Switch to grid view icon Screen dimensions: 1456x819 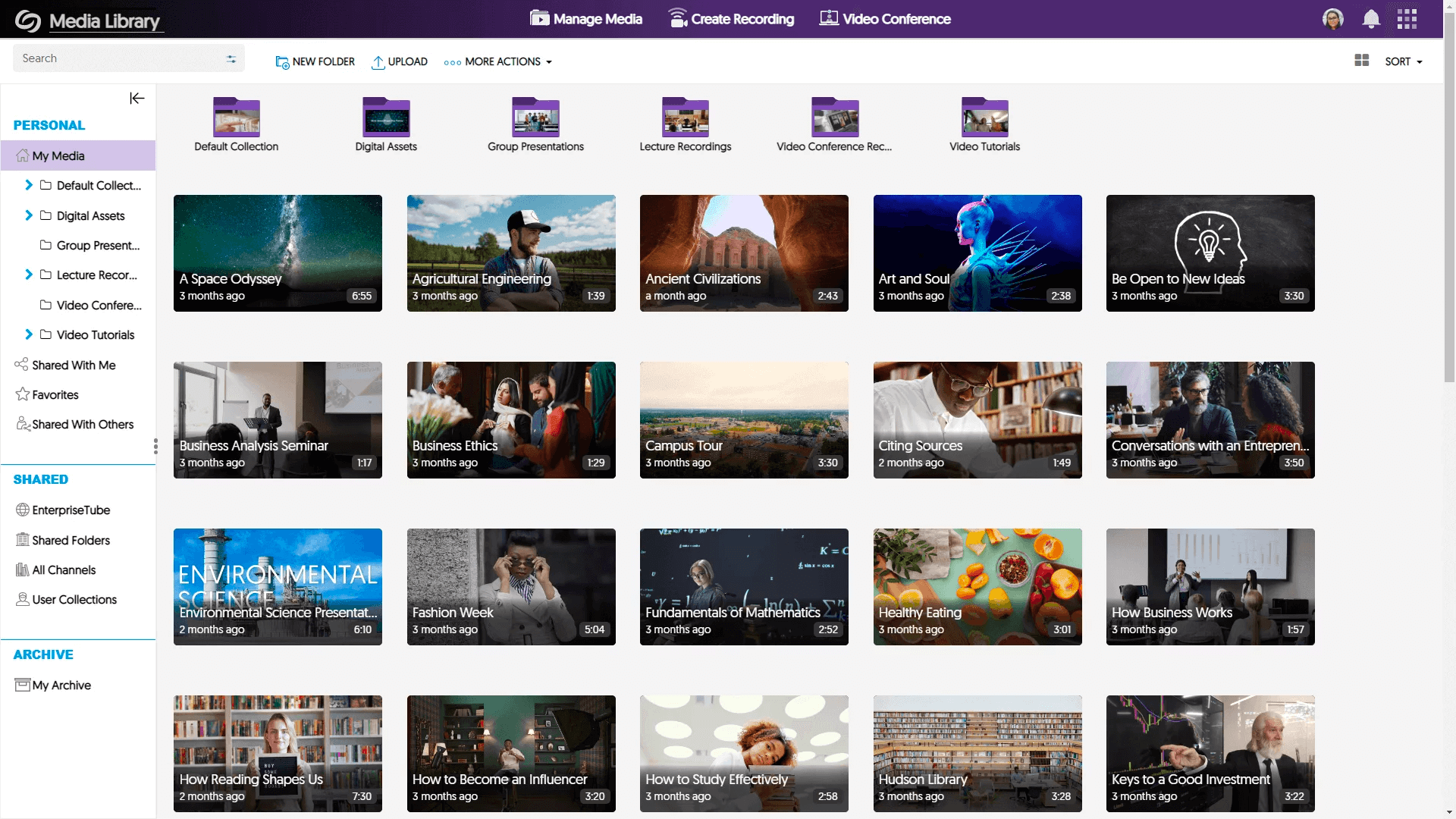point(1361,61)
